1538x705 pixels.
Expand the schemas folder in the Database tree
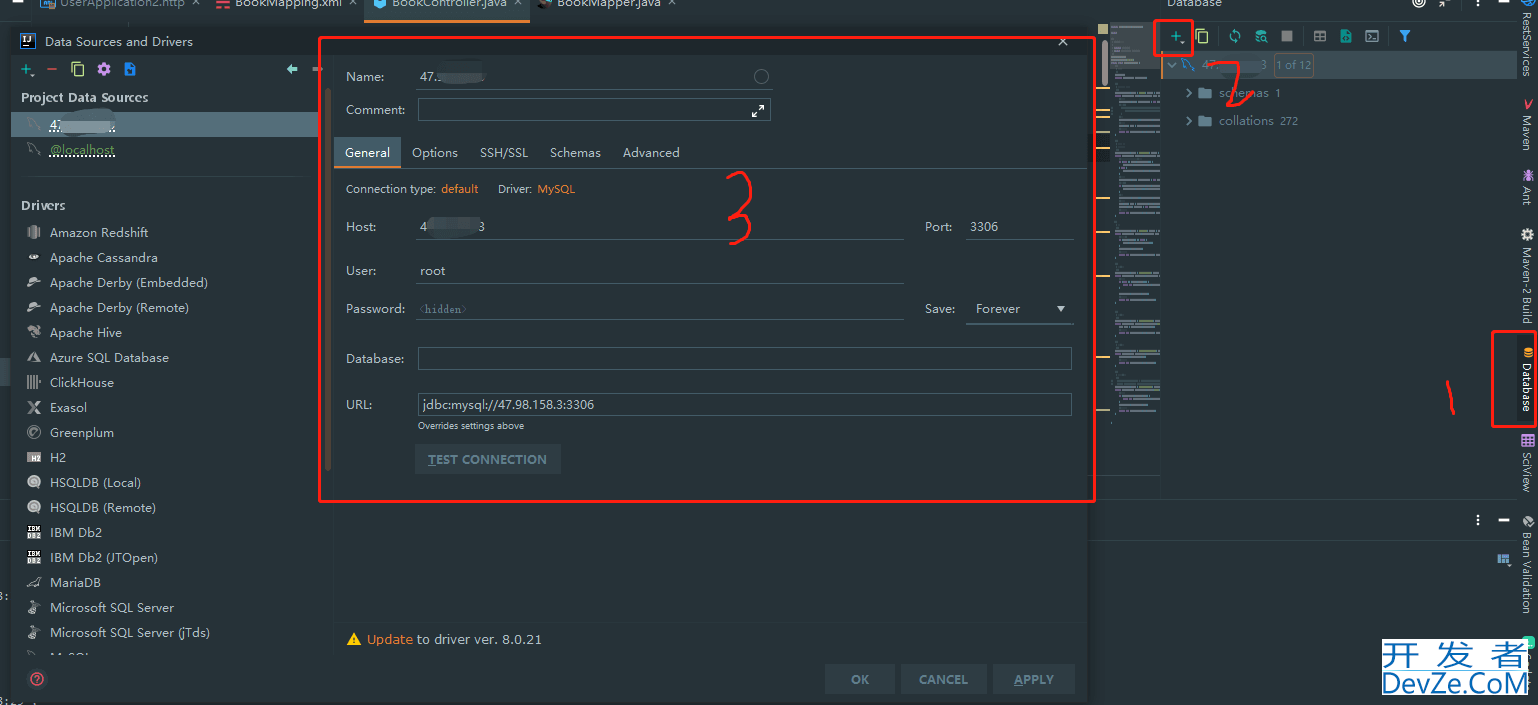pyautogui.click(x=1189, y=93)
